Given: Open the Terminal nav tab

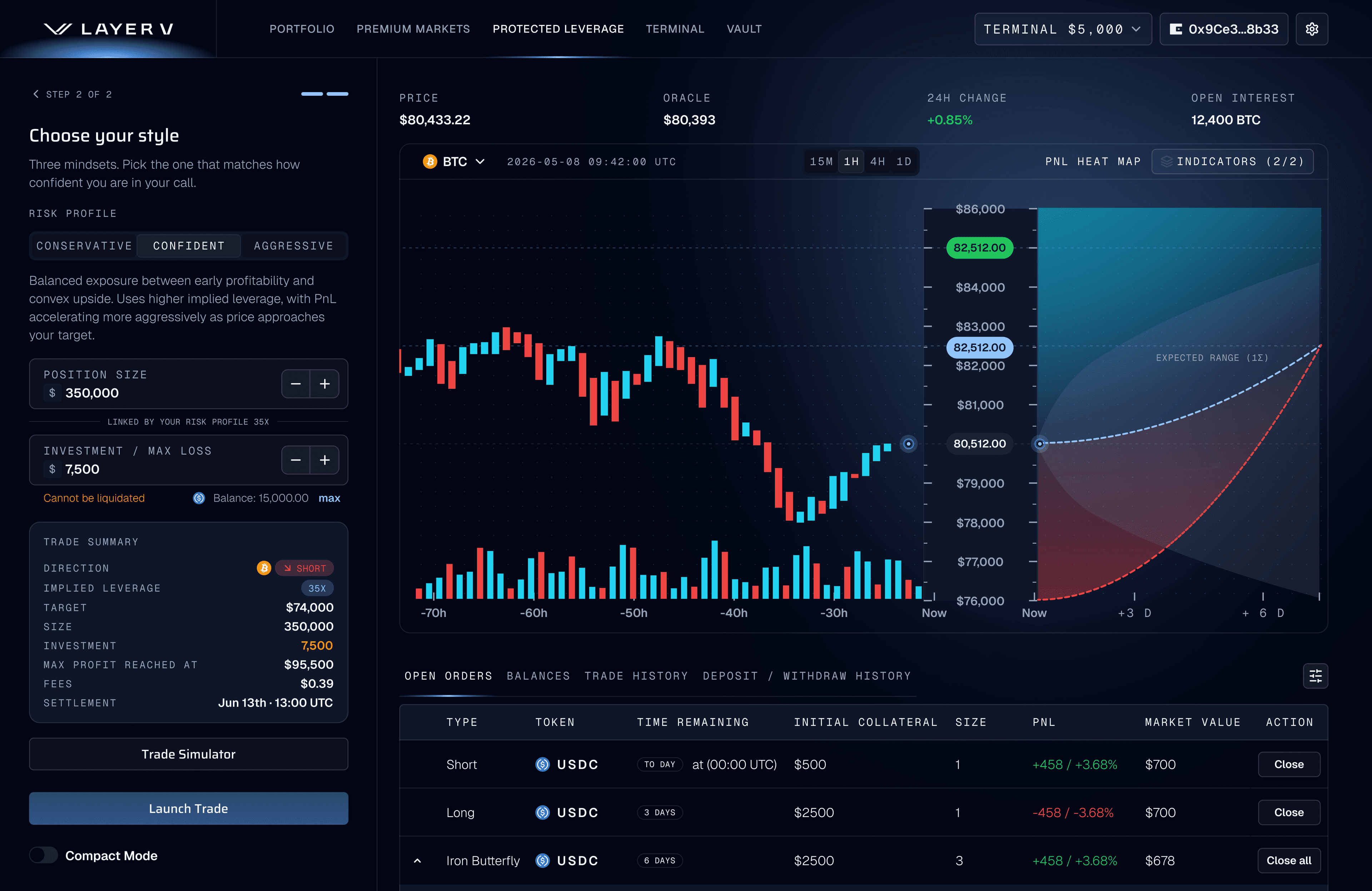Looking at the screenshot, I should pyautogui.click(x=675, y=29).
